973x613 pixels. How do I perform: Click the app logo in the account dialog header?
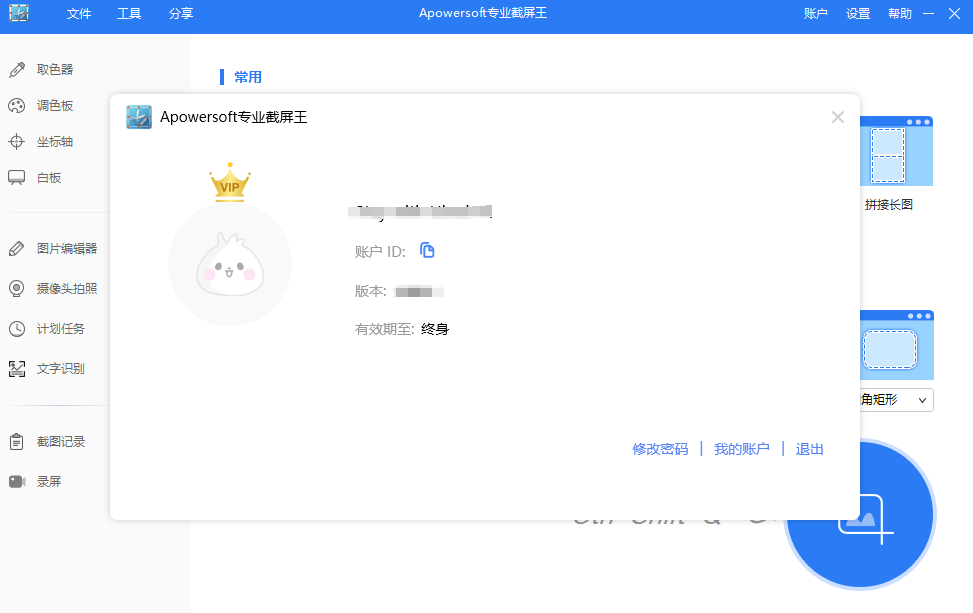(x=139, y=117)
